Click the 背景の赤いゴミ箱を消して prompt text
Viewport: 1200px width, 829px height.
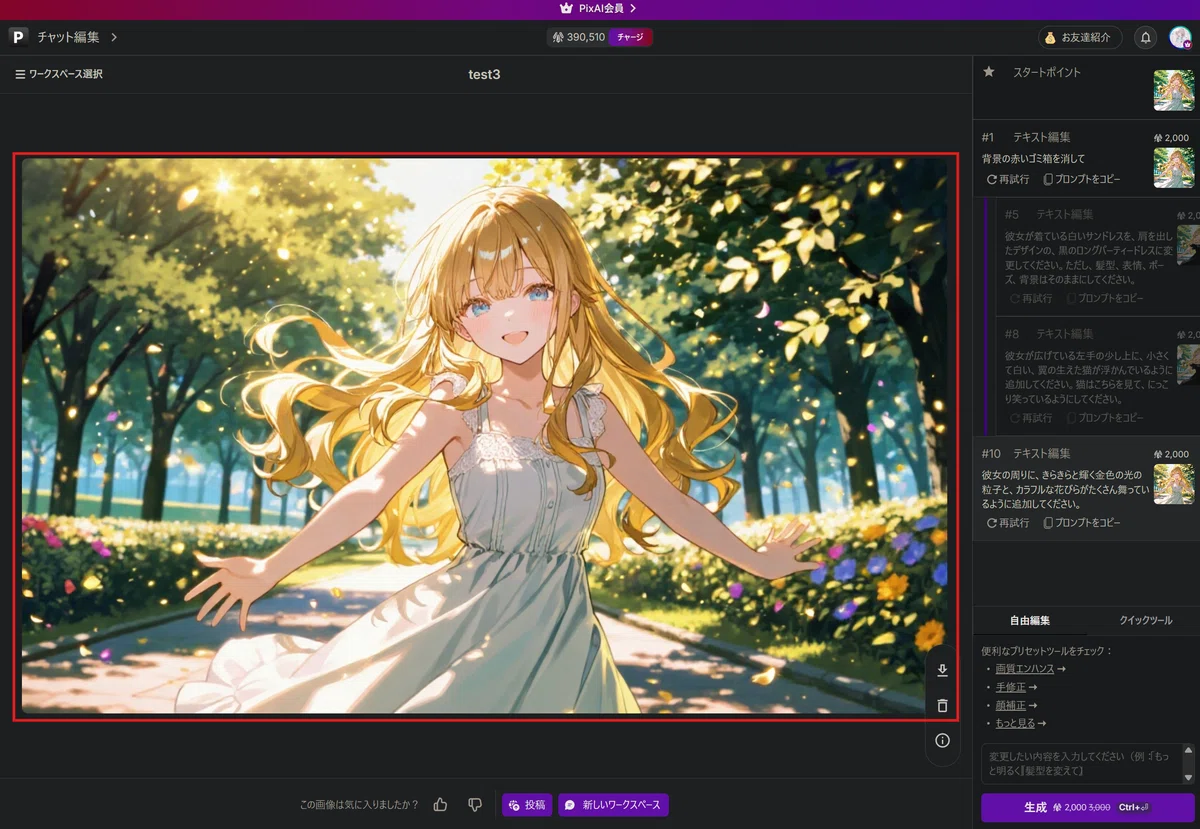pyautogui.click(x=1033, y=158)
